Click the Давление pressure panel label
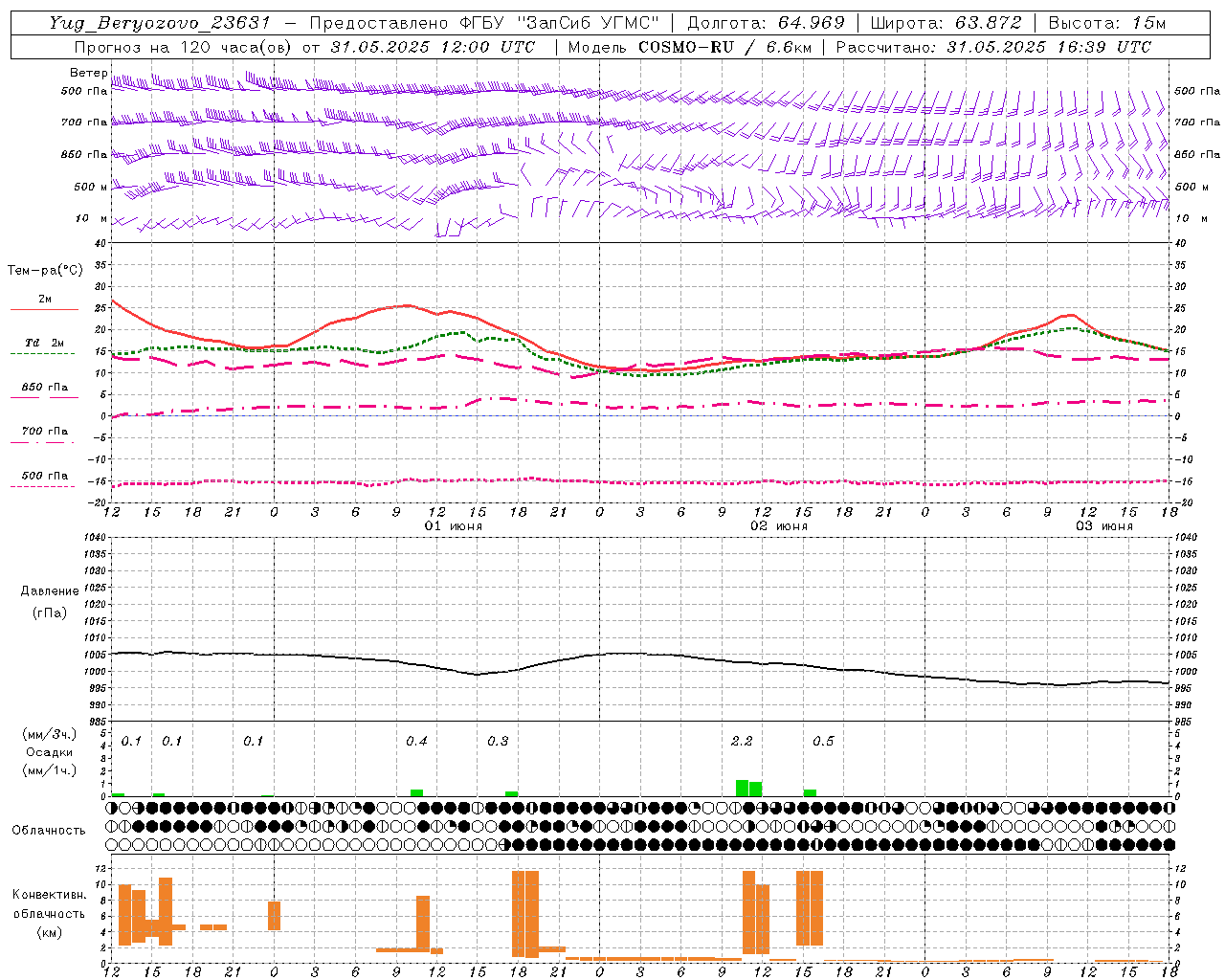The height and width of the screenshot is (980, 1225). click(x=50, y=591)
